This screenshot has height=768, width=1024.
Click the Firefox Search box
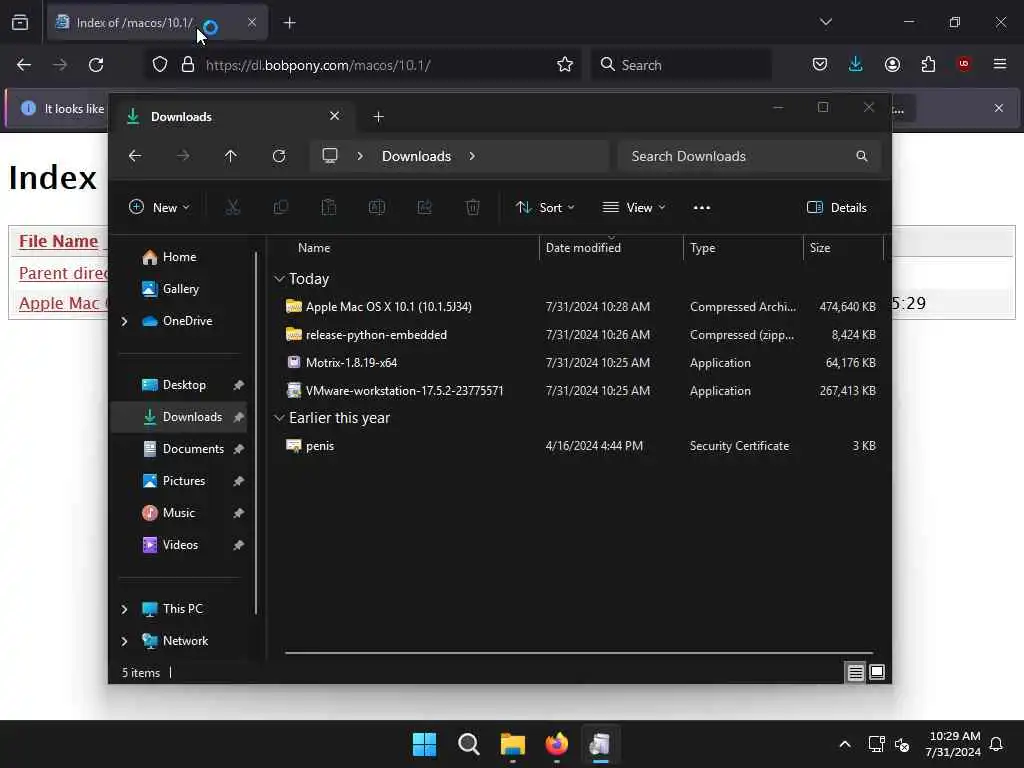[681, 65]
